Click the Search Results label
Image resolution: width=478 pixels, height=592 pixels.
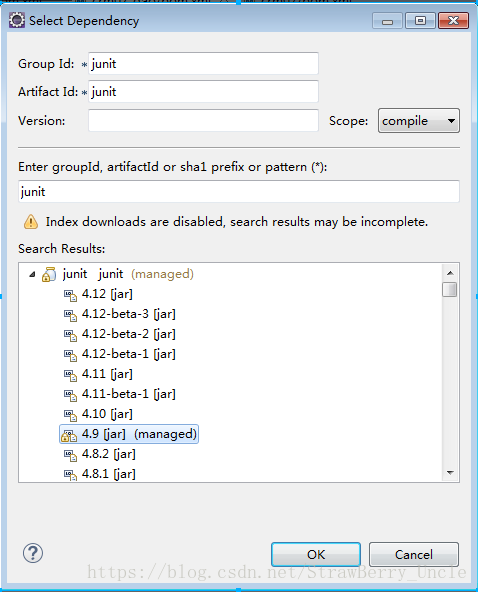point(62,249)
